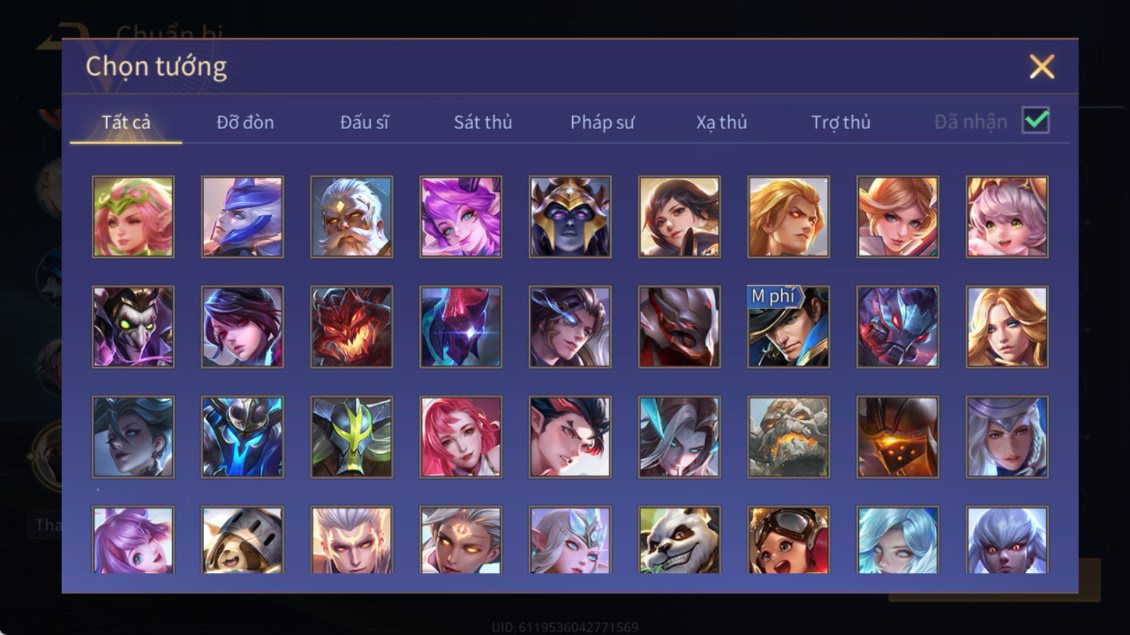Select the panda hero portrait
The height and width of the screenshot is (635, 1130).
(x=679, y=540)
